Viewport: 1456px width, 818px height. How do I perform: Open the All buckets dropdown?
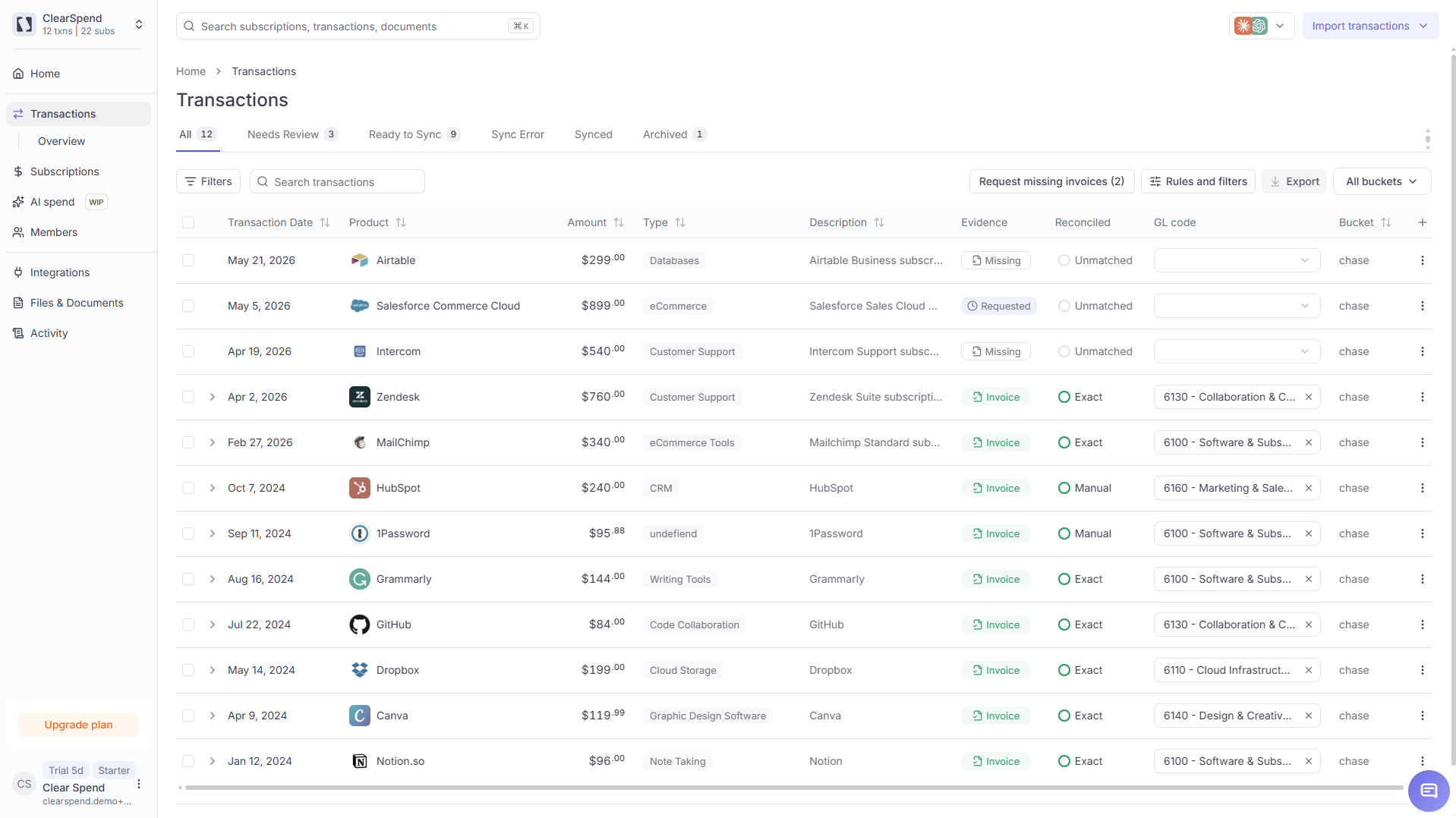pos(1382,181)
